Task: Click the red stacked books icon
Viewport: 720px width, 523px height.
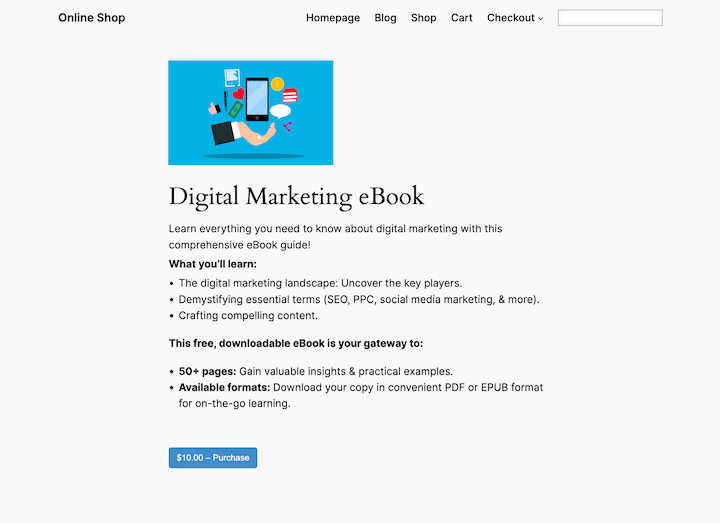Action: tap(290, 96)
